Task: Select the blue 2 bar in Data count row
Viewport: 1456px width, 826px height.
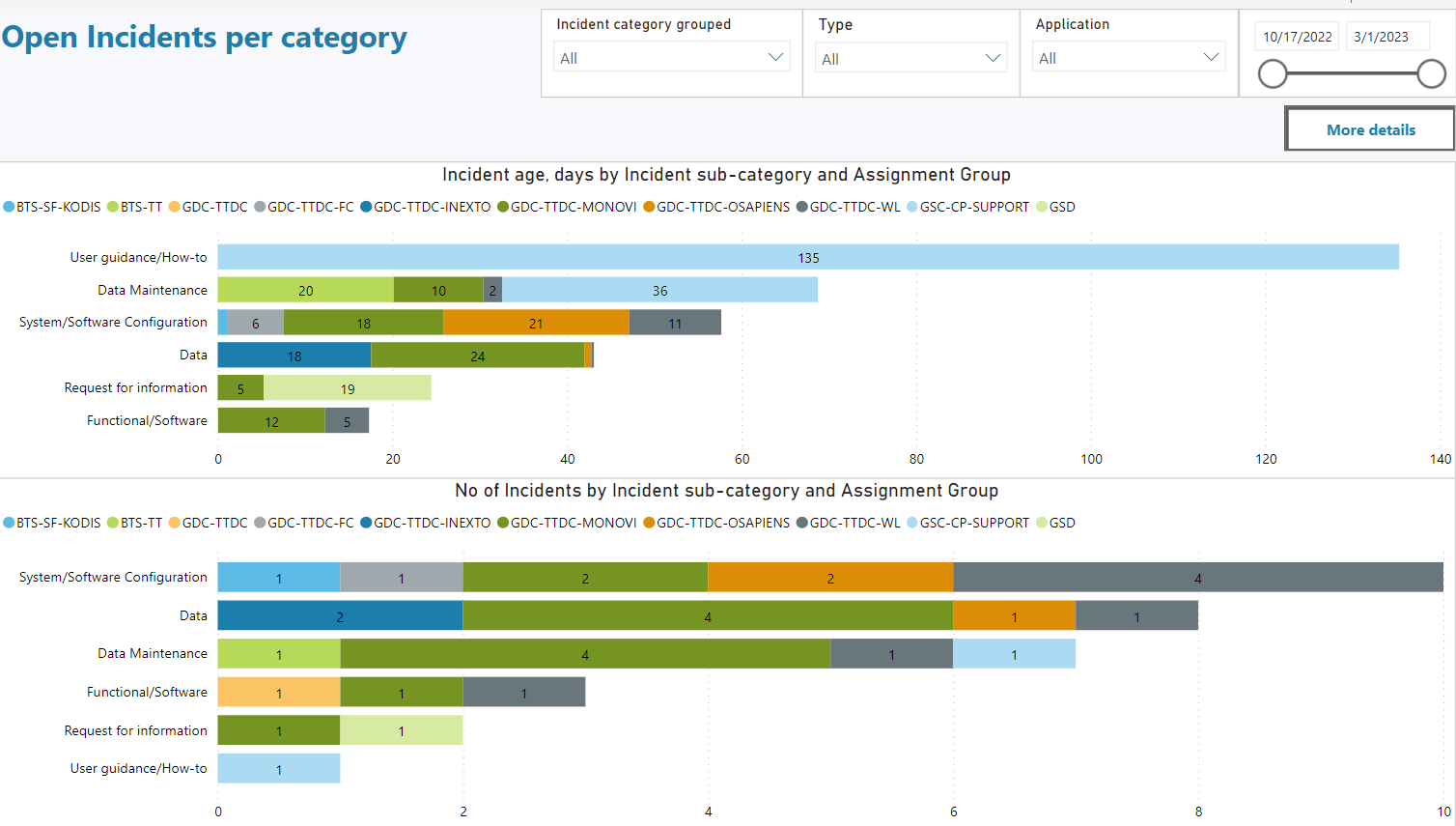Action: 340,615
